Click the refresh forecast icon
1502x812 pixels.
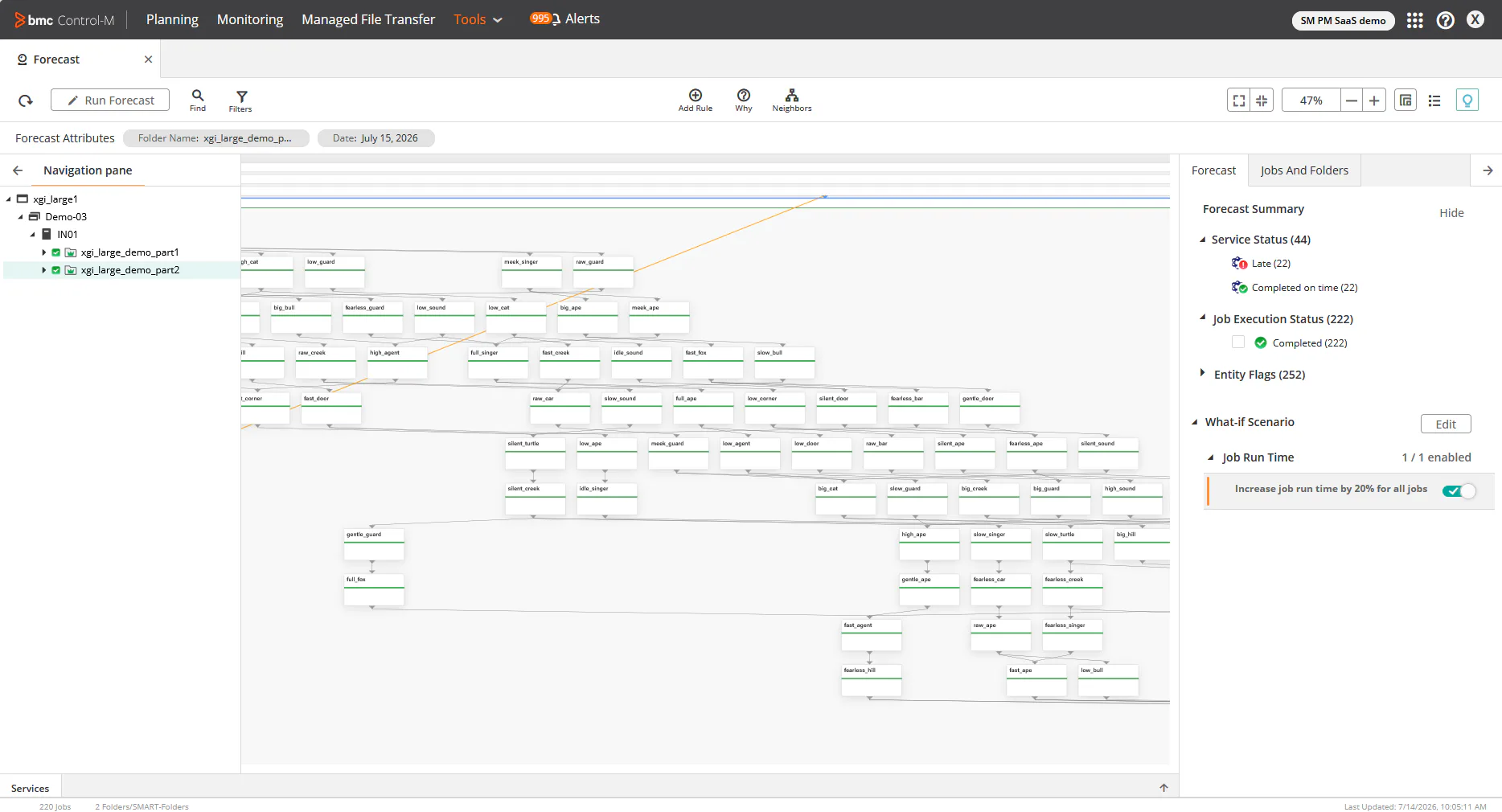tap(26, 100)
